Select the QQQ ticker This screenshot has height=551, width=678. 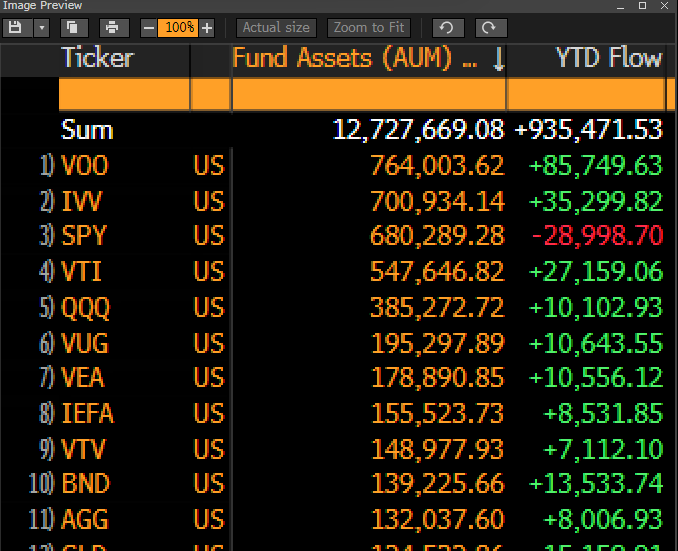(86, 308)
